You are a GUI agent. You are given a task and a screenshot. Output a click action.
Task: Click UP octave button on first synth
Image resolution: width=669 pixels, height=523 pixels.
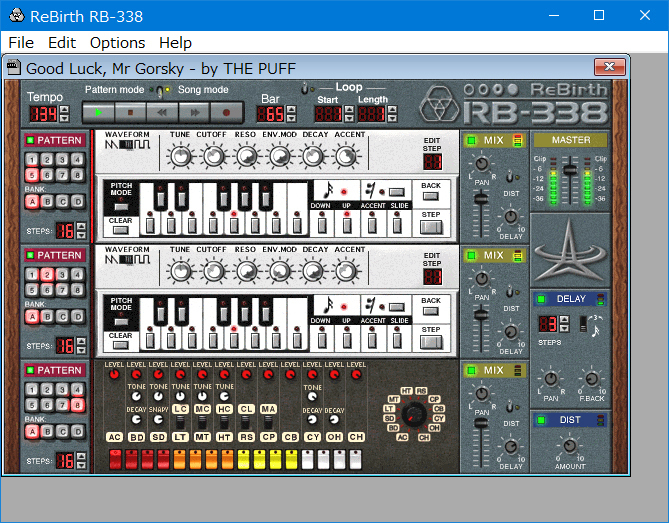click(347, 224)
